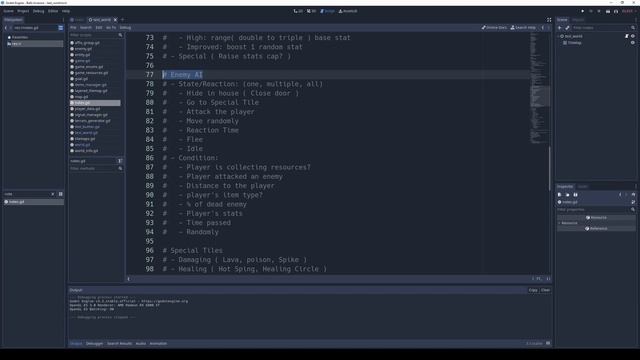
Task: Open the script editor Search menu
Action: pyautogui.click(x=86, y=28)
